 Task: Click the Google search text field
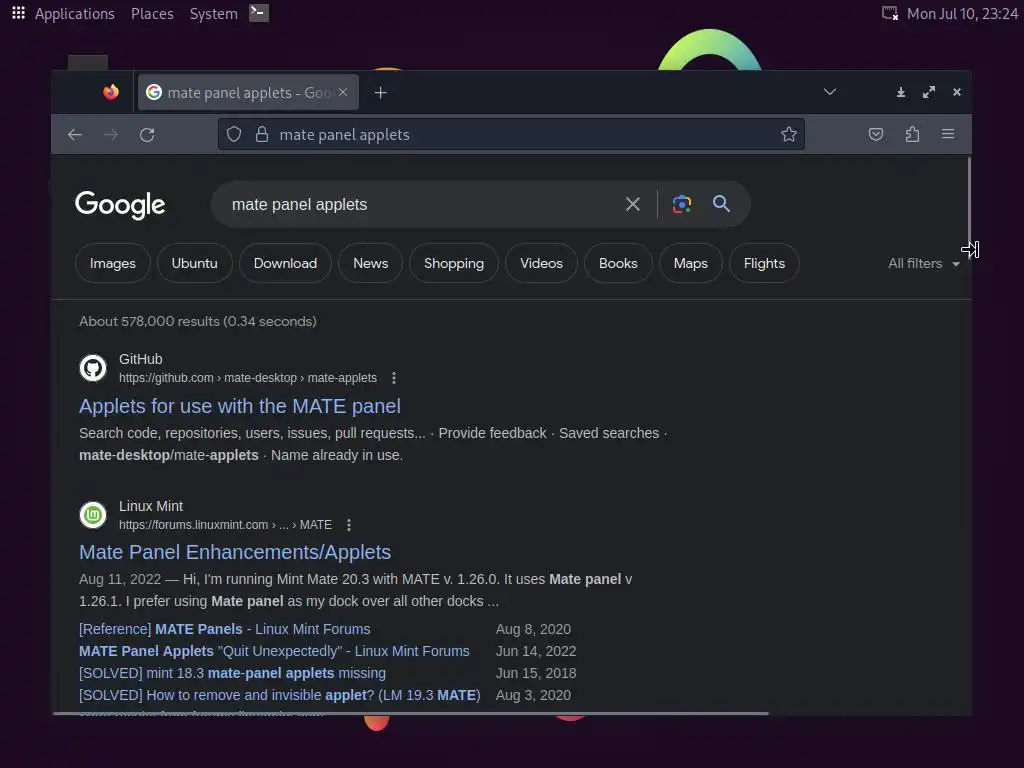tap(418, 204)
